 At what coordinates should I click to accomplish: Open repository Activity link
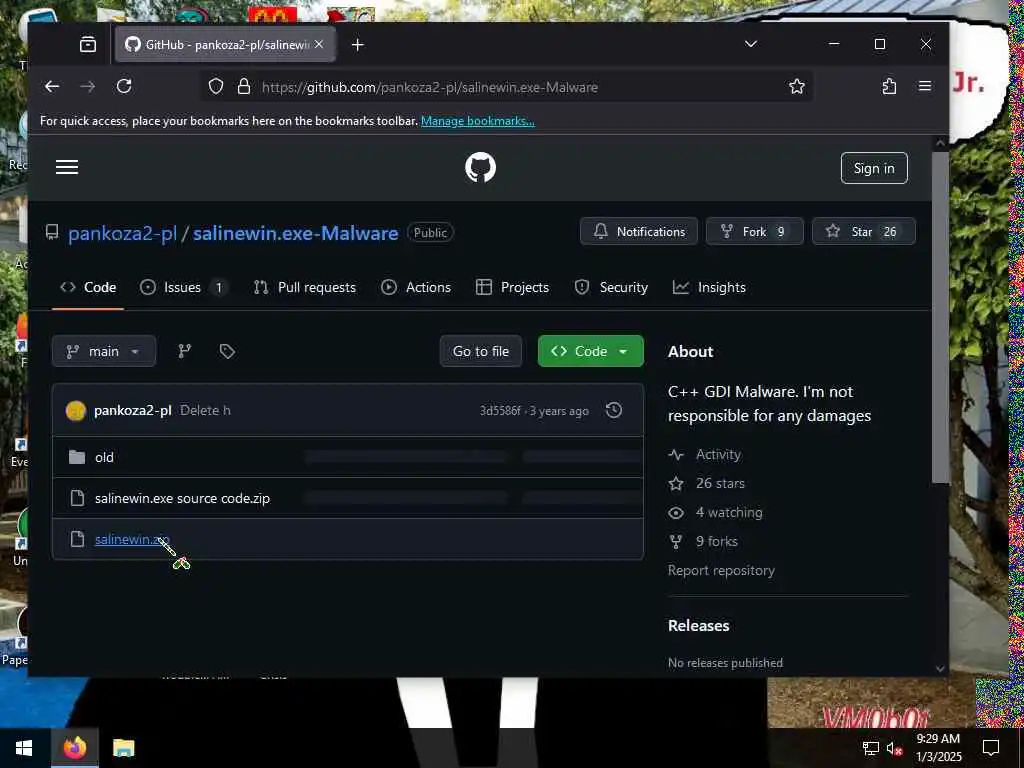pos(718,455)
